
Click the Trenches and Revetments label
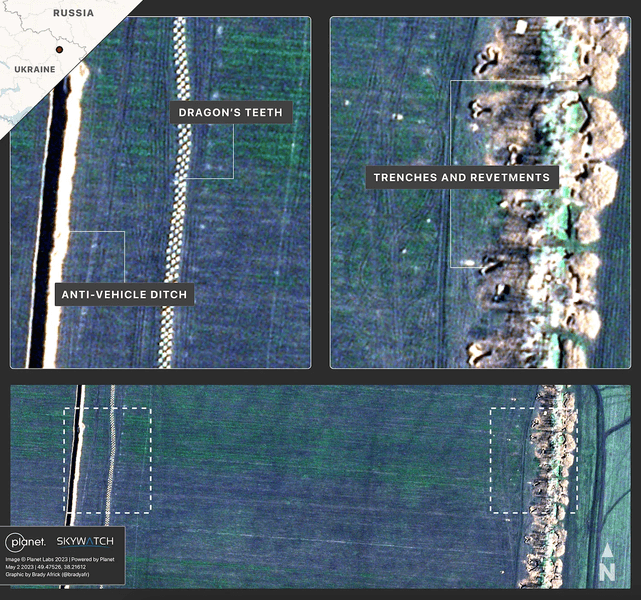pyautogui.click(x=461, y=178)
